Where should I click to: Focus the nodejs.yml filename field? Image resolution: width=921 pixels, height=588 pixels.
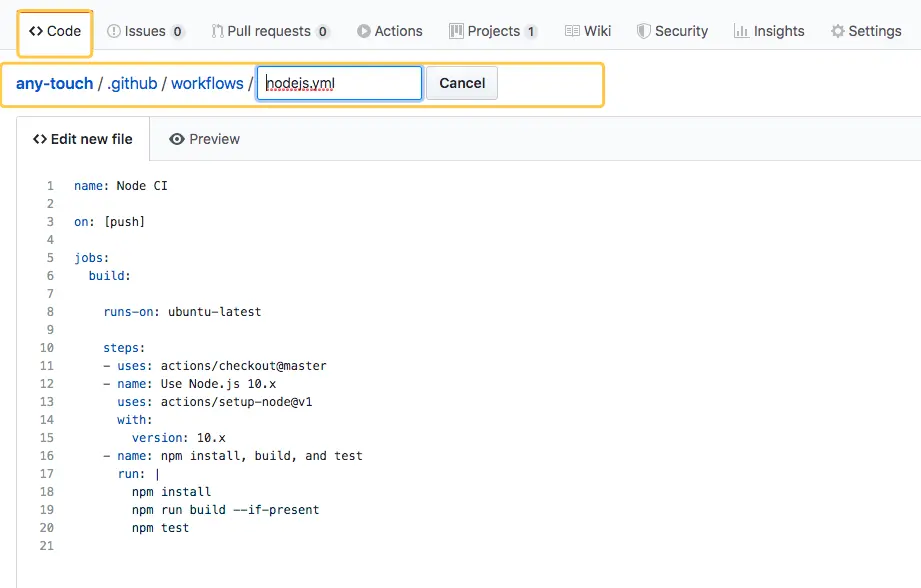pos(339,83)
